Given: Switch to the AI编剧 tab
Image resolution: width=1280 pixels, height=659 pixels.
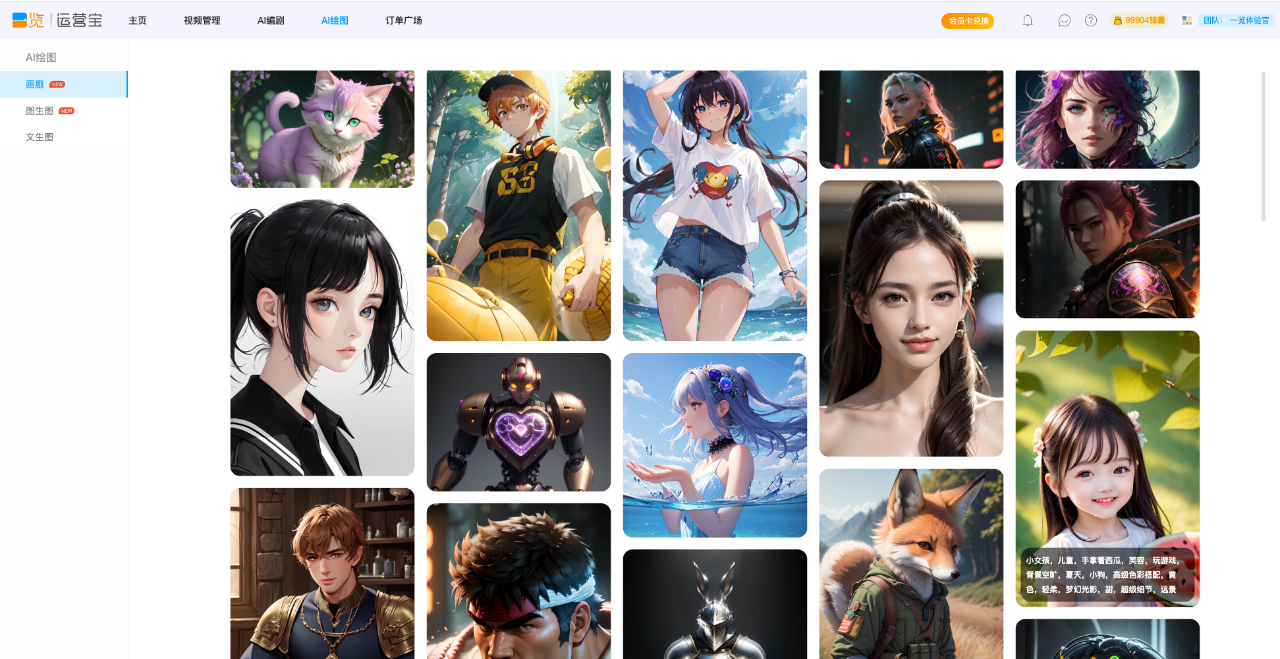Looking at the screenshot, I should coord(271,20).
